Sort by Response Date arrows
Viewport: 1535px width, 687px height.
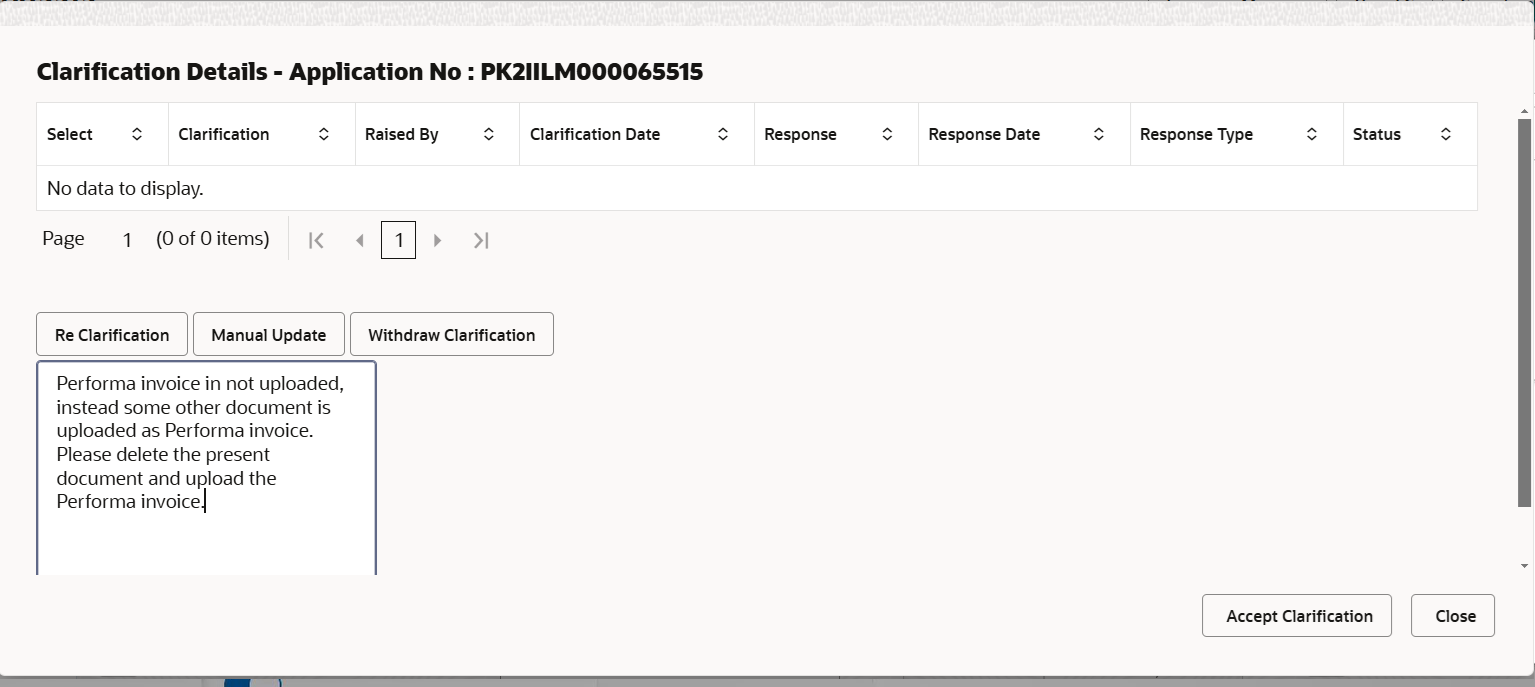pyautogui.click(x=1099, y=134)
